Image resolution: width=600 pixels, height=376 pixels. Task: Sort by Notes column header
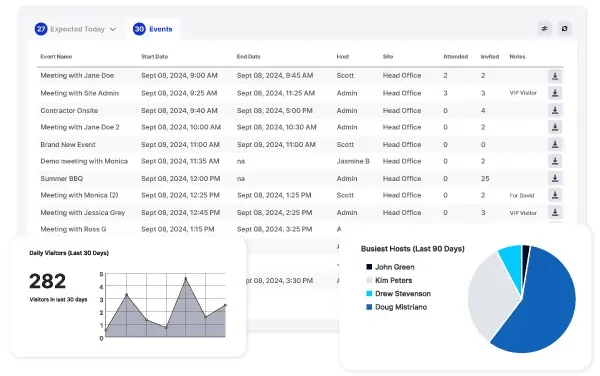tap(517, 57)
